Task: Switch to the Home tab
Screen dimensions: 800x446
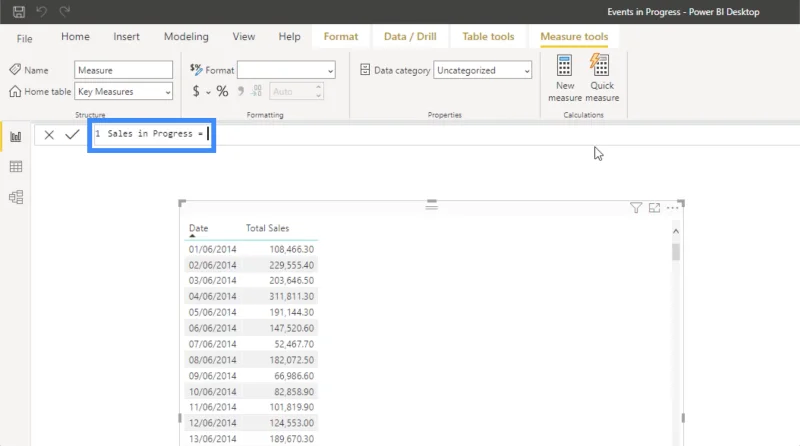Action: click(76, 37)
